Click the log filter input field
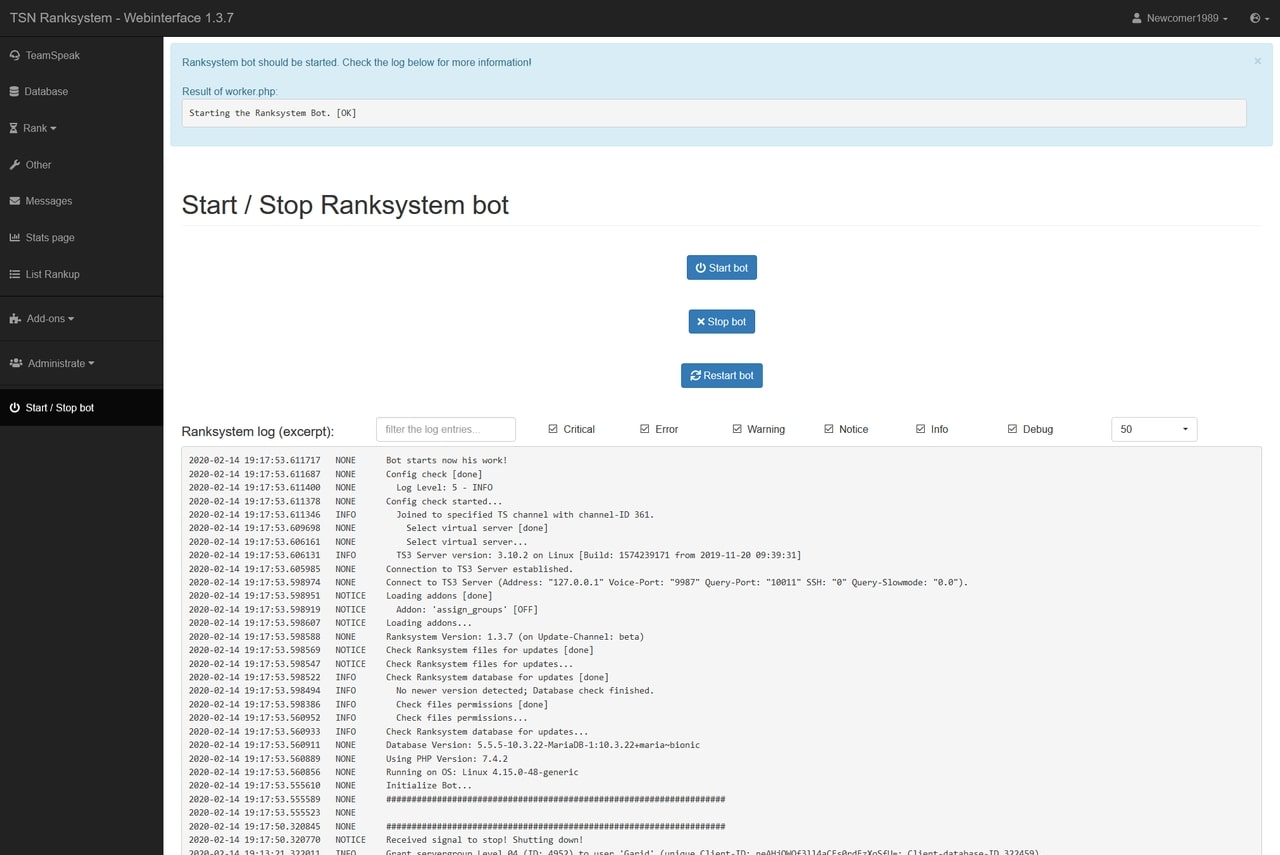1280x855 pixels. point(445,428)
